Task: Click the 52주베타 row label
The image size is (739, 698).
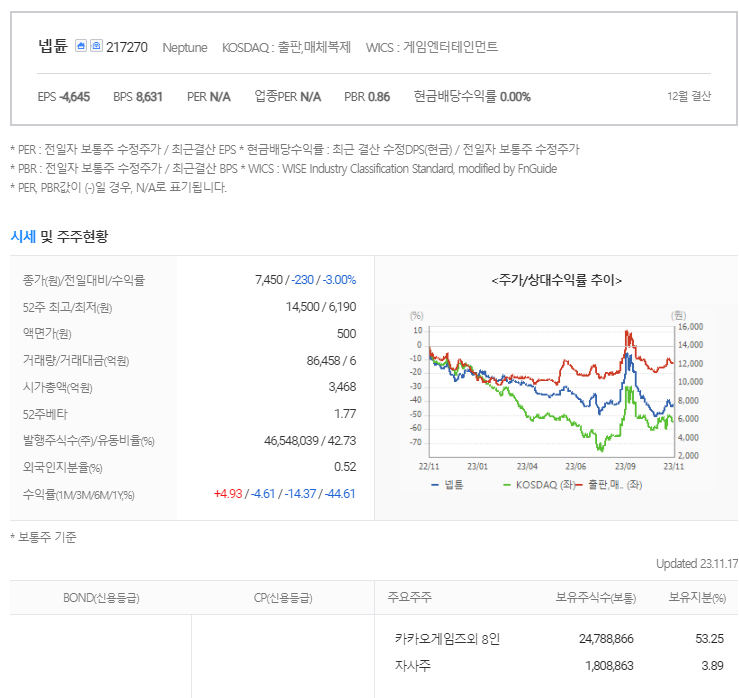Action: click(45, 414)
